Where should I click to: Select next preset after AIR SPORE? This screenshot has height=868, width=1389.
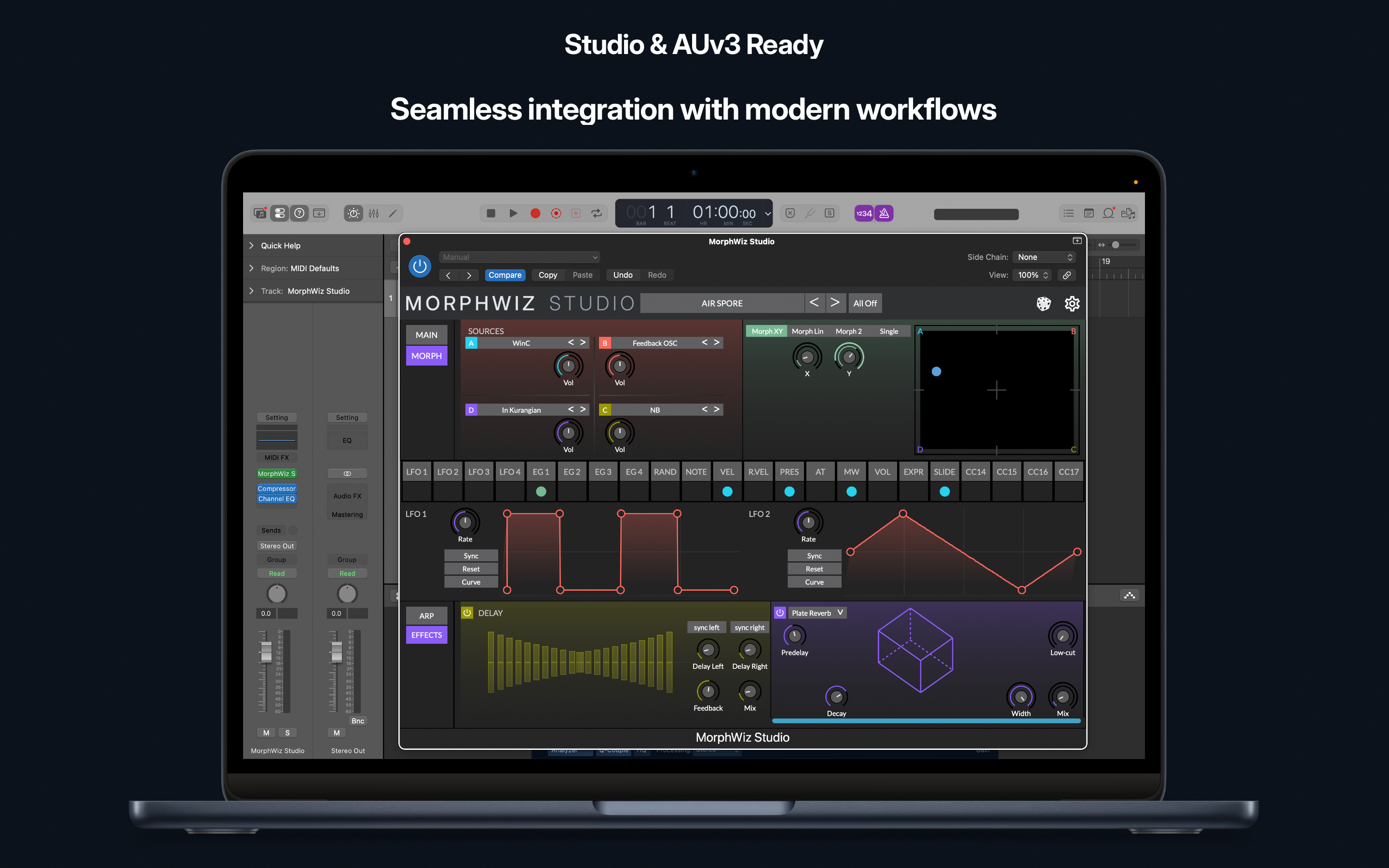[x=834, y=302]
